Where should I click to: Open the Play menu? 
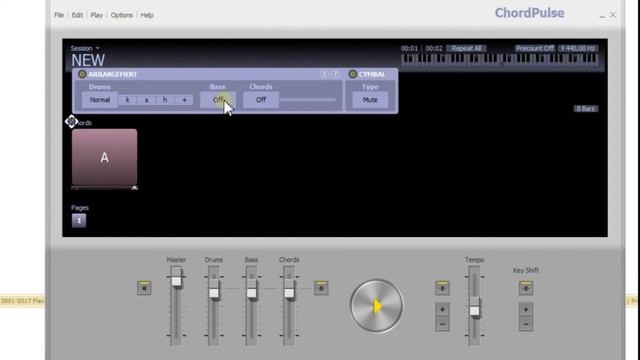tap(97, 15)
